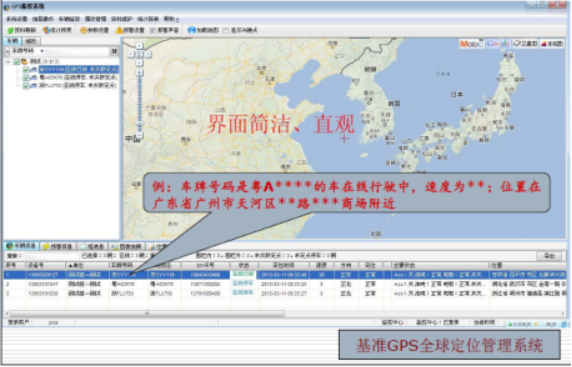Click the green shield toolbar icon
This screenshot has height=367, width=572.
[x=11, y=31]
